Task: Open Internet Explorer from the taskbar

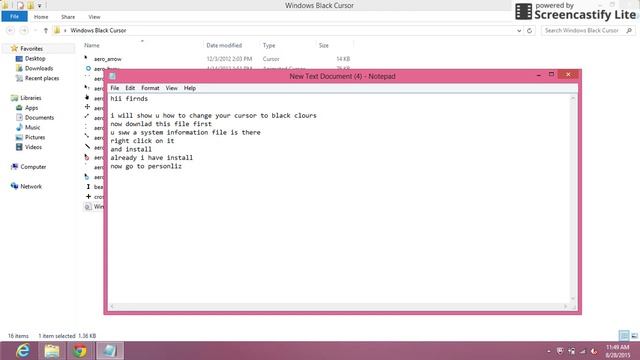Action: click(x=23, y=351)
